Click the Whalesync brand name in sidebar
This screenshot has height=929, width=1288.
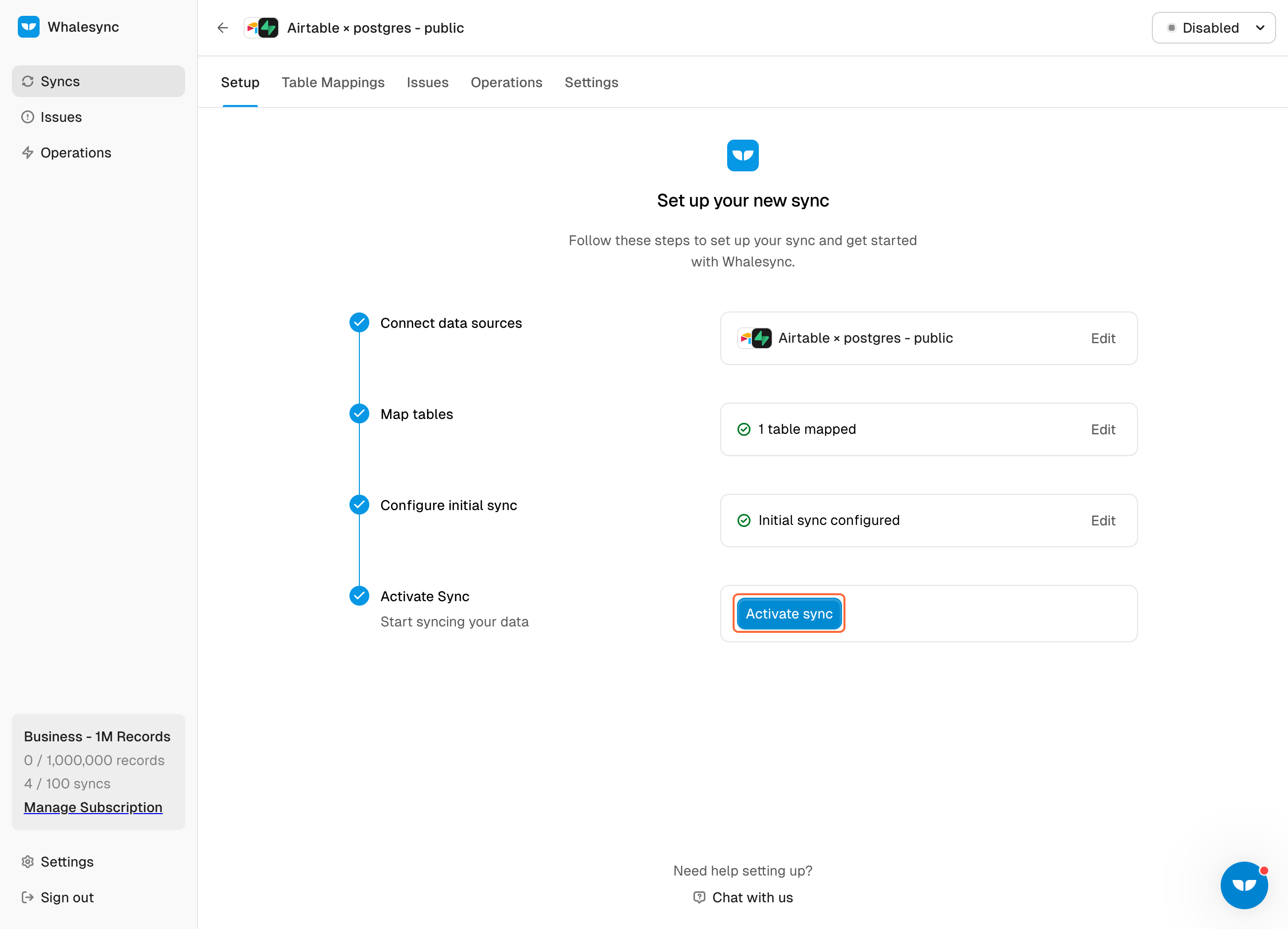click(84, 27)
